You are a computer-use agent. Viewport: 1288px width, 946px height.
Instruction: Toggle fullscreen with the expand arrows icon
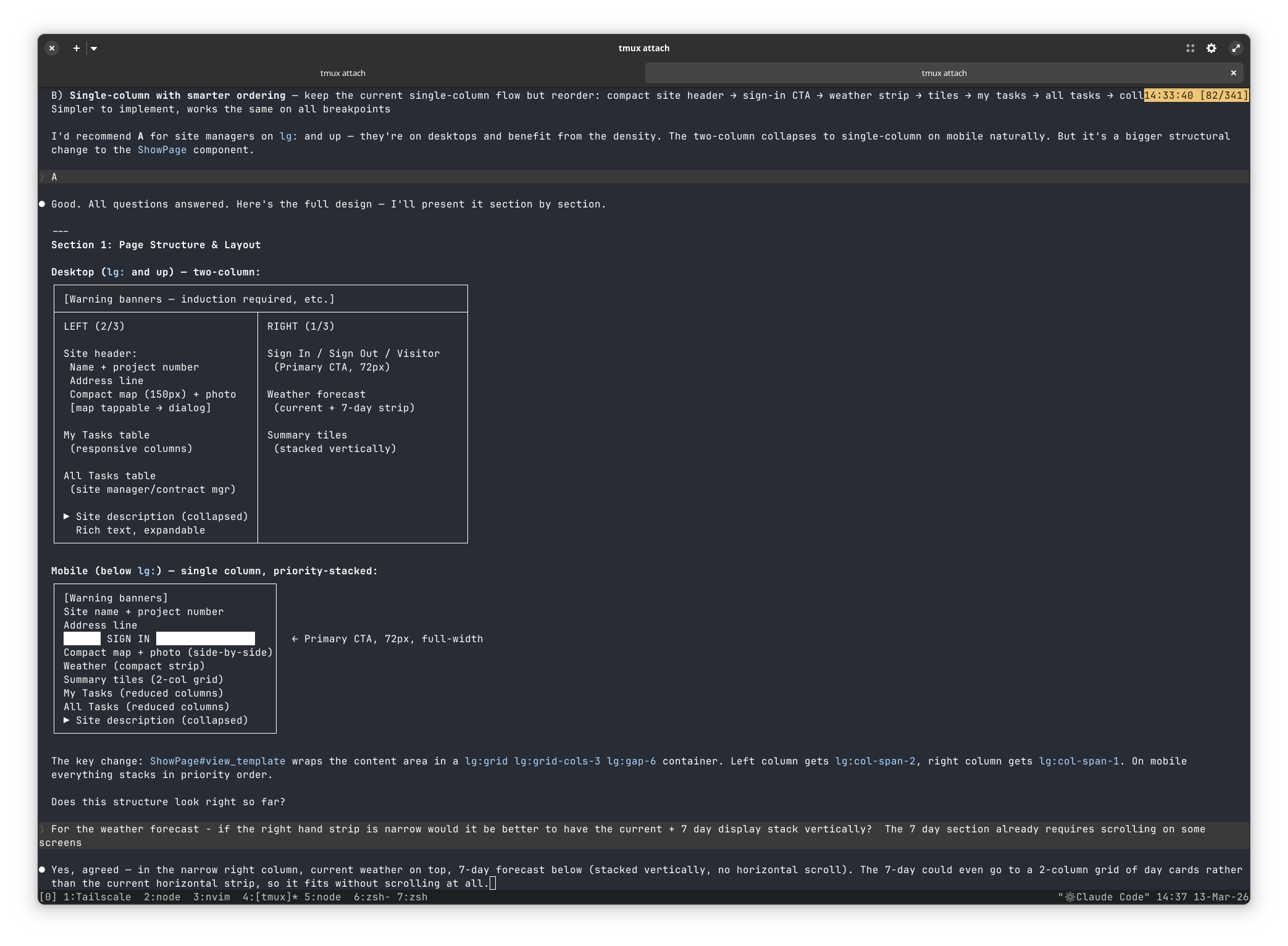coord(1236,48)
